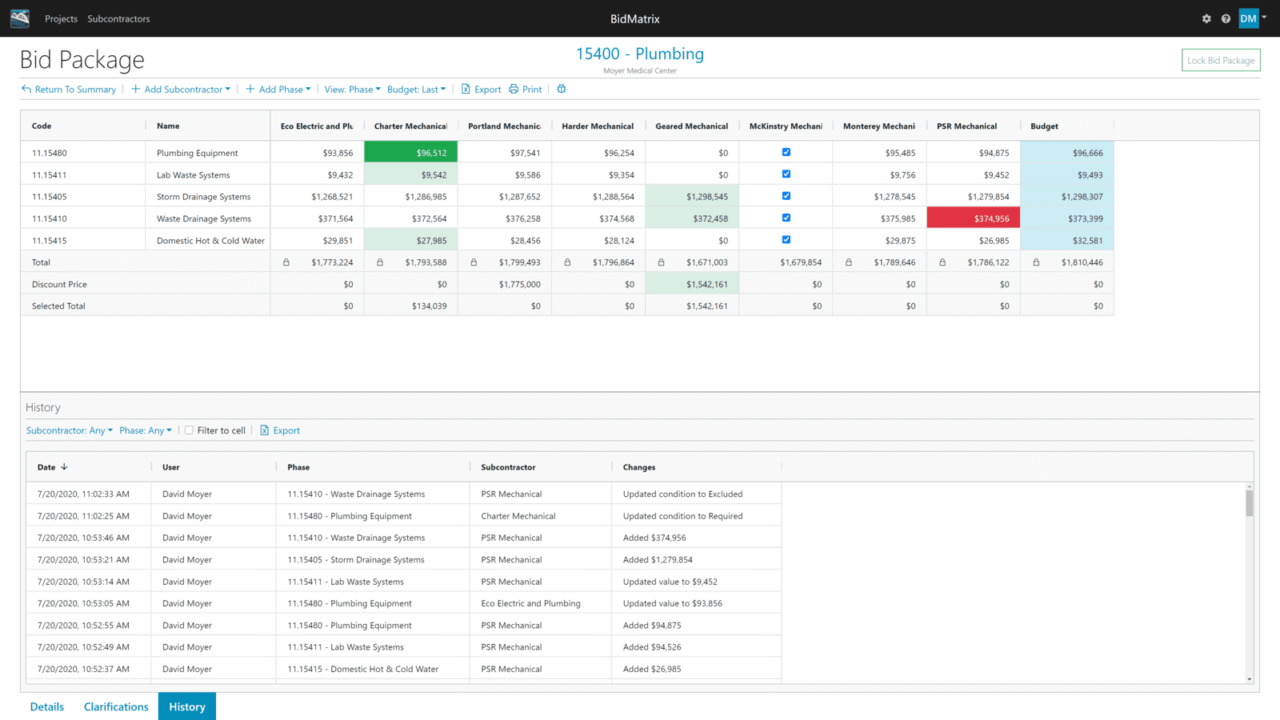Uncheck McKinstry checkbox for Plumbing Equipment row
1280x720 pixels.
point(786,153)
